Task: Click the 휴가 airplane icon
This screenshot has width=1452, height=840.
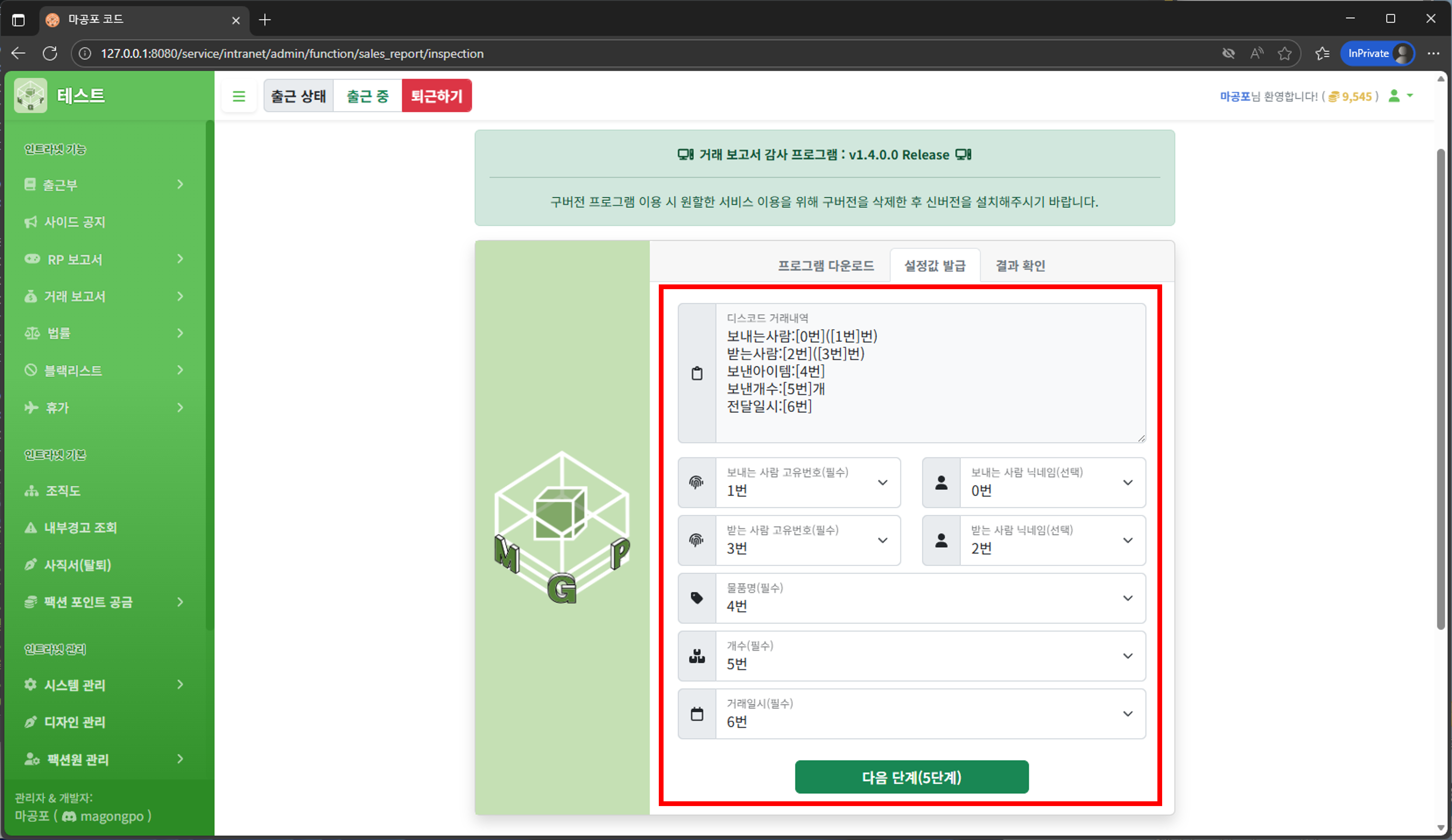Action: pos(31,407)
